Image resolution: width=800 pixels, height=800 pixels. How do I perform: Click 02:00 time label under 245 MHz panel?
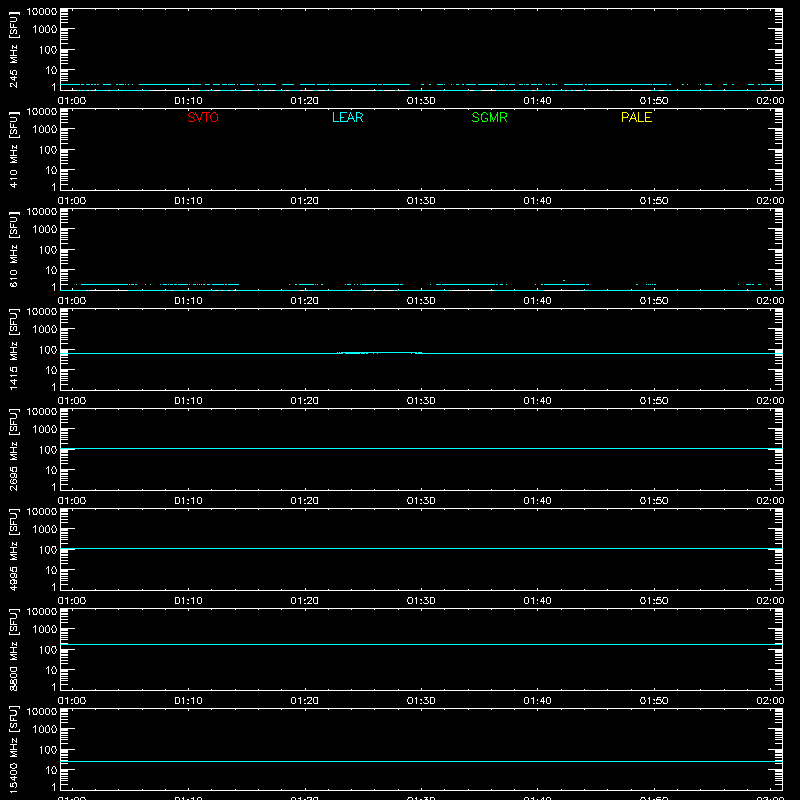coord(770,101)
